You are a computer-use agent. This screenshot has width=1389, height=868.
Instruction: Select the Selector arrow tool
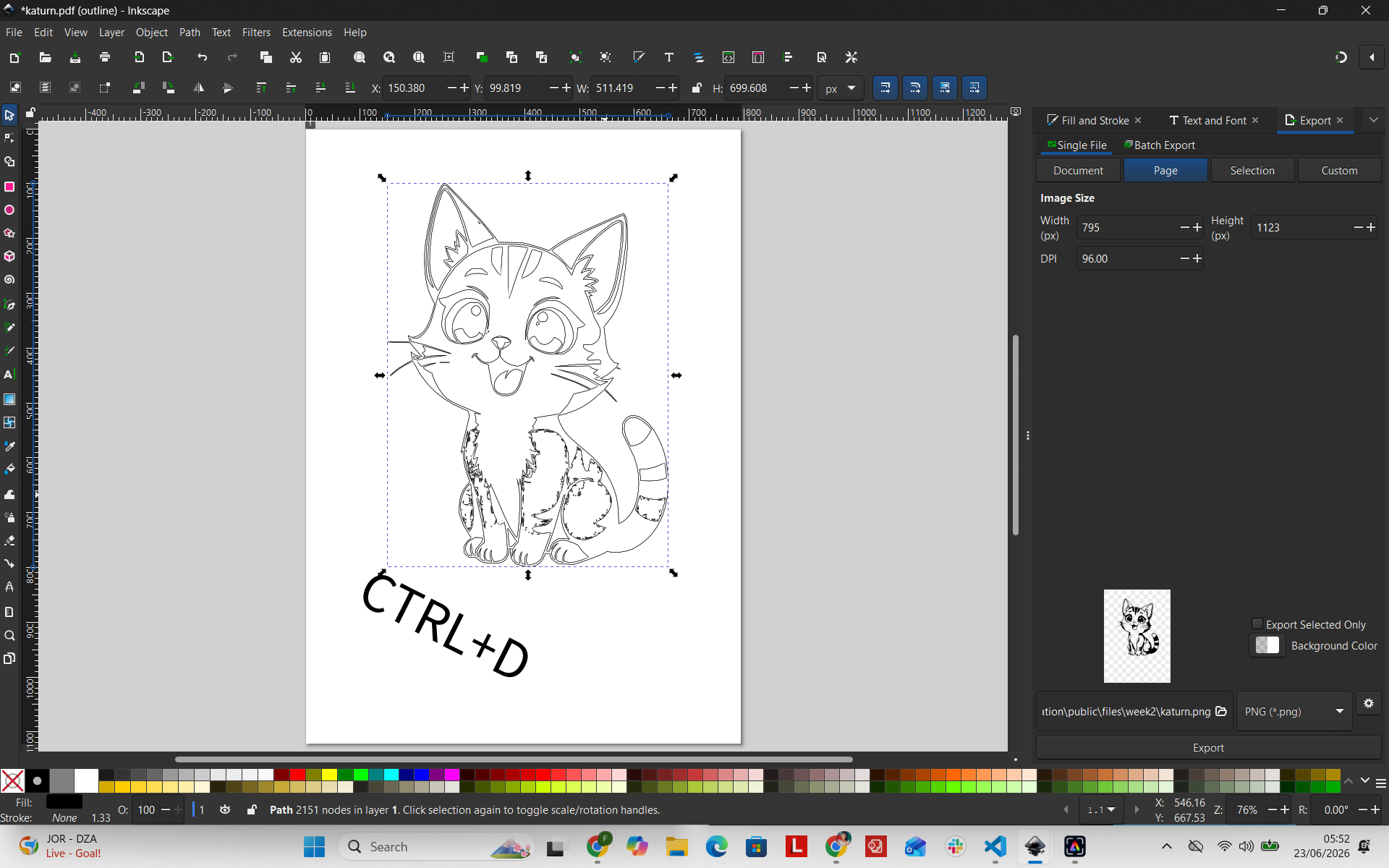coord(9,115)
